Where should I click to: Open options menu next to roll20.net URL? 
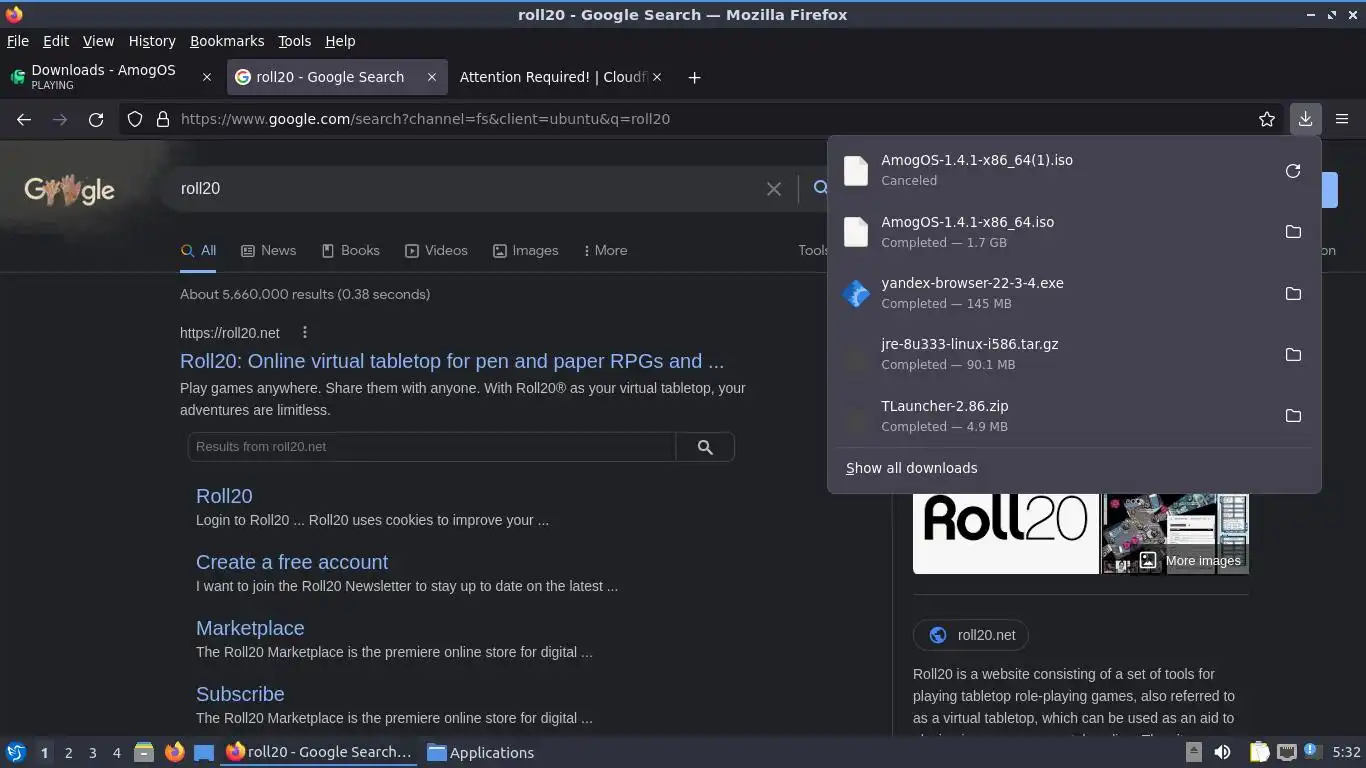click(x=305, y=333)
